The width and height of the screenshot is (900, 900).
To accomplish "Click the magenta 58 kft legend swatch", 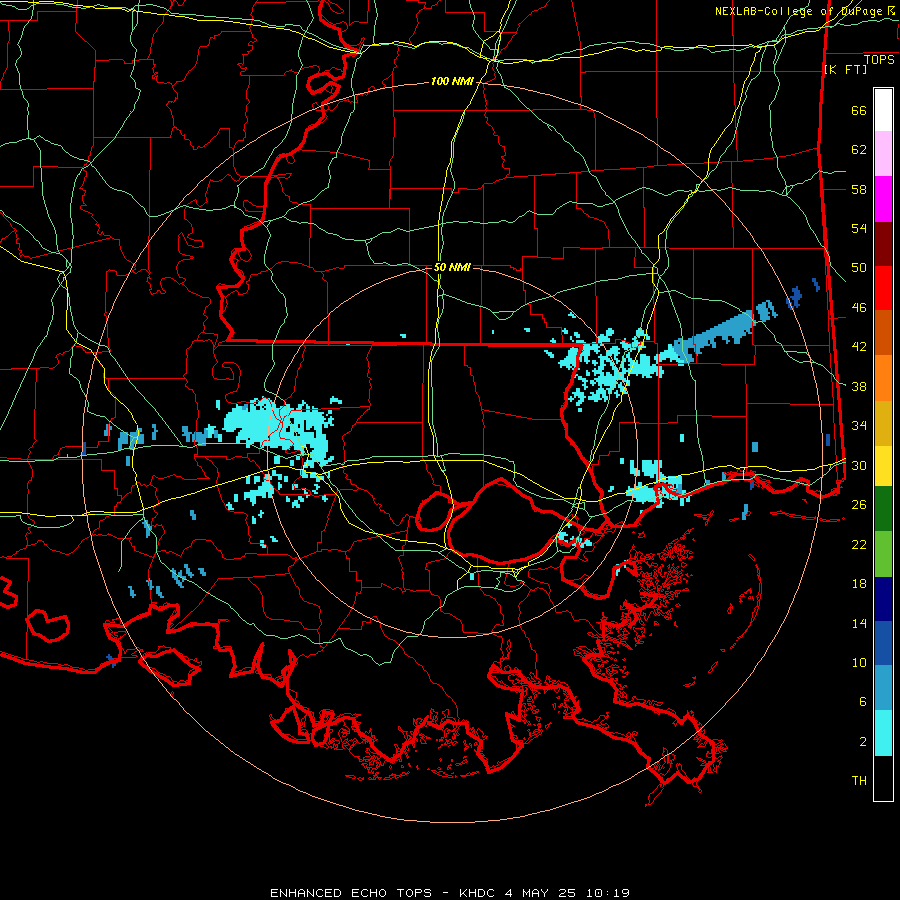I will (x=883, y=199).
